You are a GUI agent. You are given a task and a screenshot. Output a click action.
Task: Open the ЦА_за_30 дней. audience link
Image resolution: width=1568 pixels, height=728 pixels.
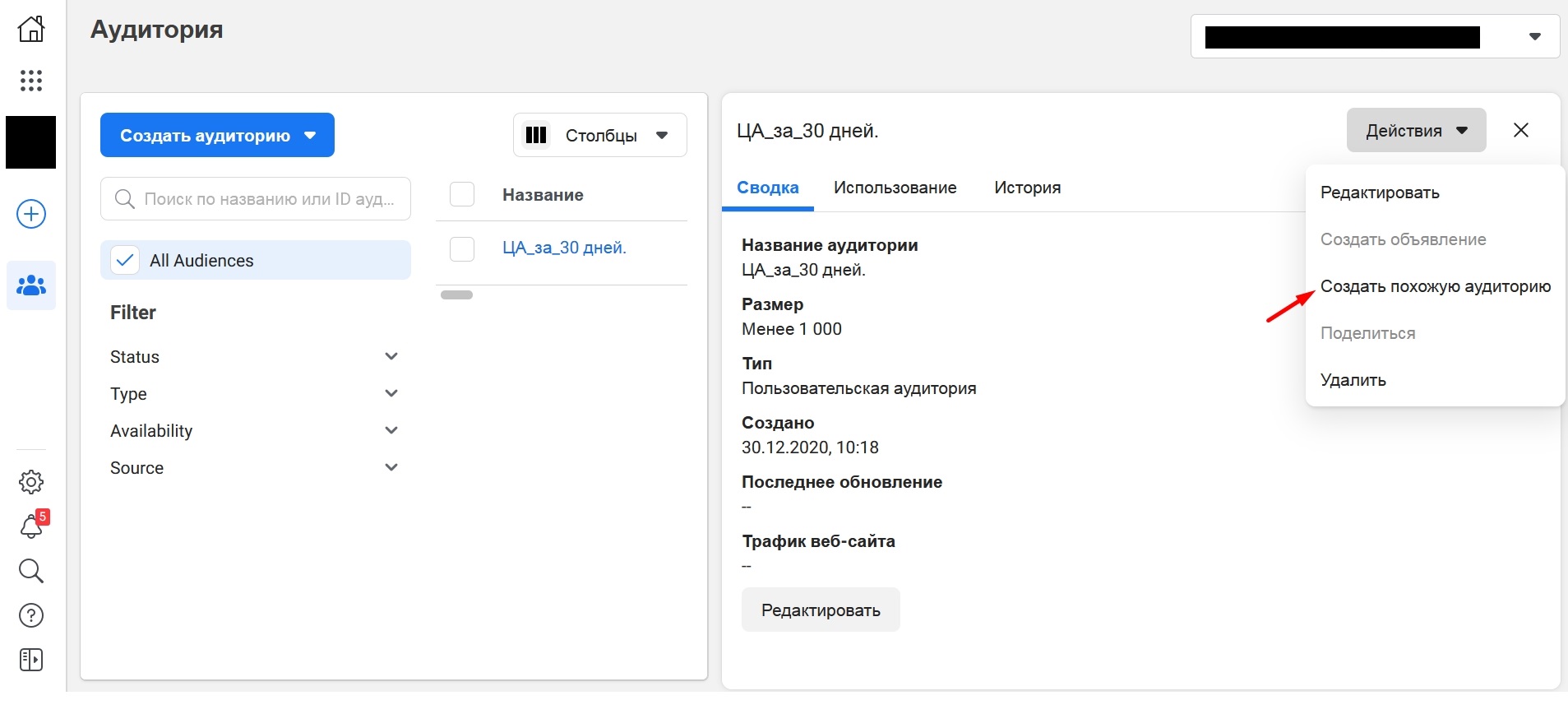coord(564,248)
